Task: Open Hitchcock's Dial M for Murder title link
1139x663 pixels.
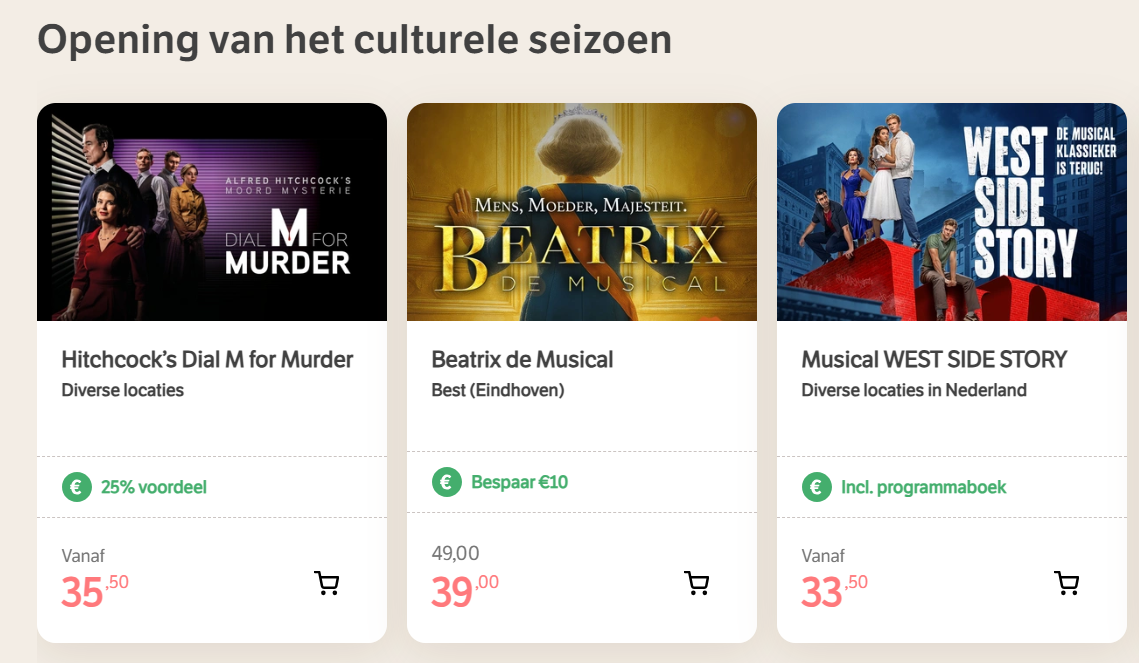Action: [208, 359]
